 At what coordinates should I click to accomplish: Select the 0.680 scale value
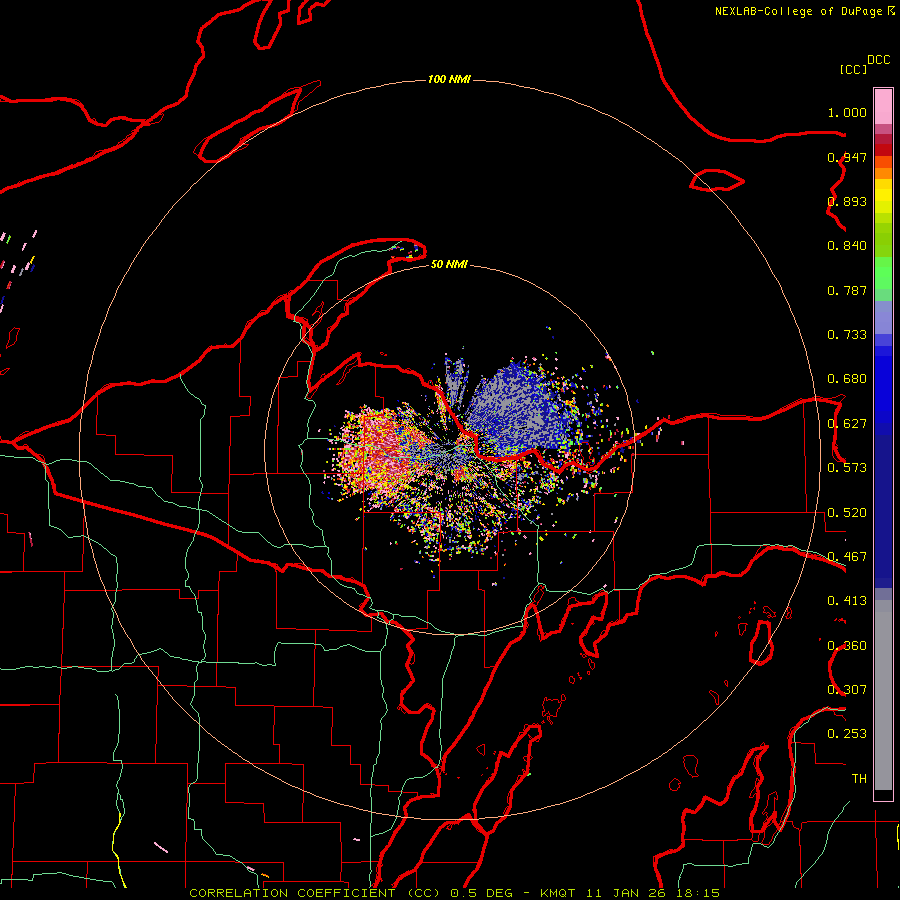(x=847, y=379)
